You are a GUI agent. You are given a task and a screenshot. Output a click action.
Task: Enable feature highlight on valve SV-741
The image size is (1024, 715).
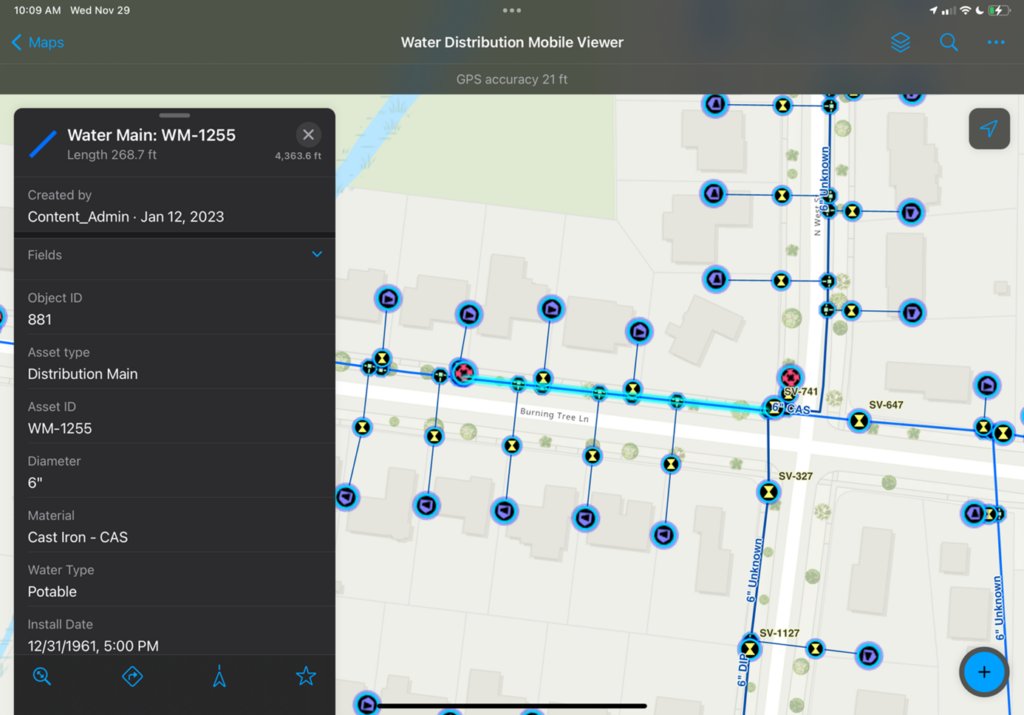[x=790, y=378]
